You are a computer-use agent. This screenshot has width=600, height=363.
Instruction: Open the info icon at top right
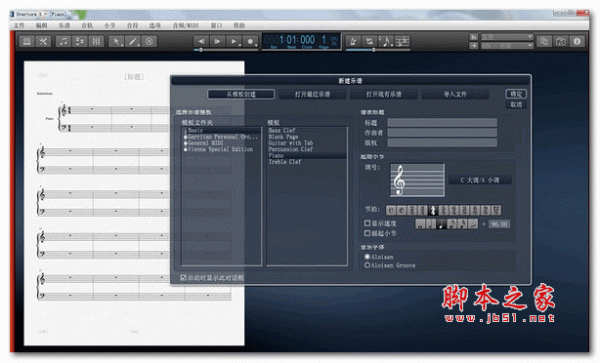(577, 41)
